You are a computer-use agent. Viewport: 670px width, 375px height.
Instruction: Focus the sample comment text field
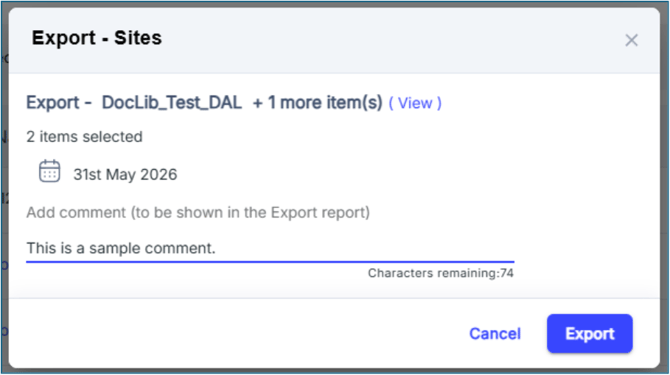(270, 248)
